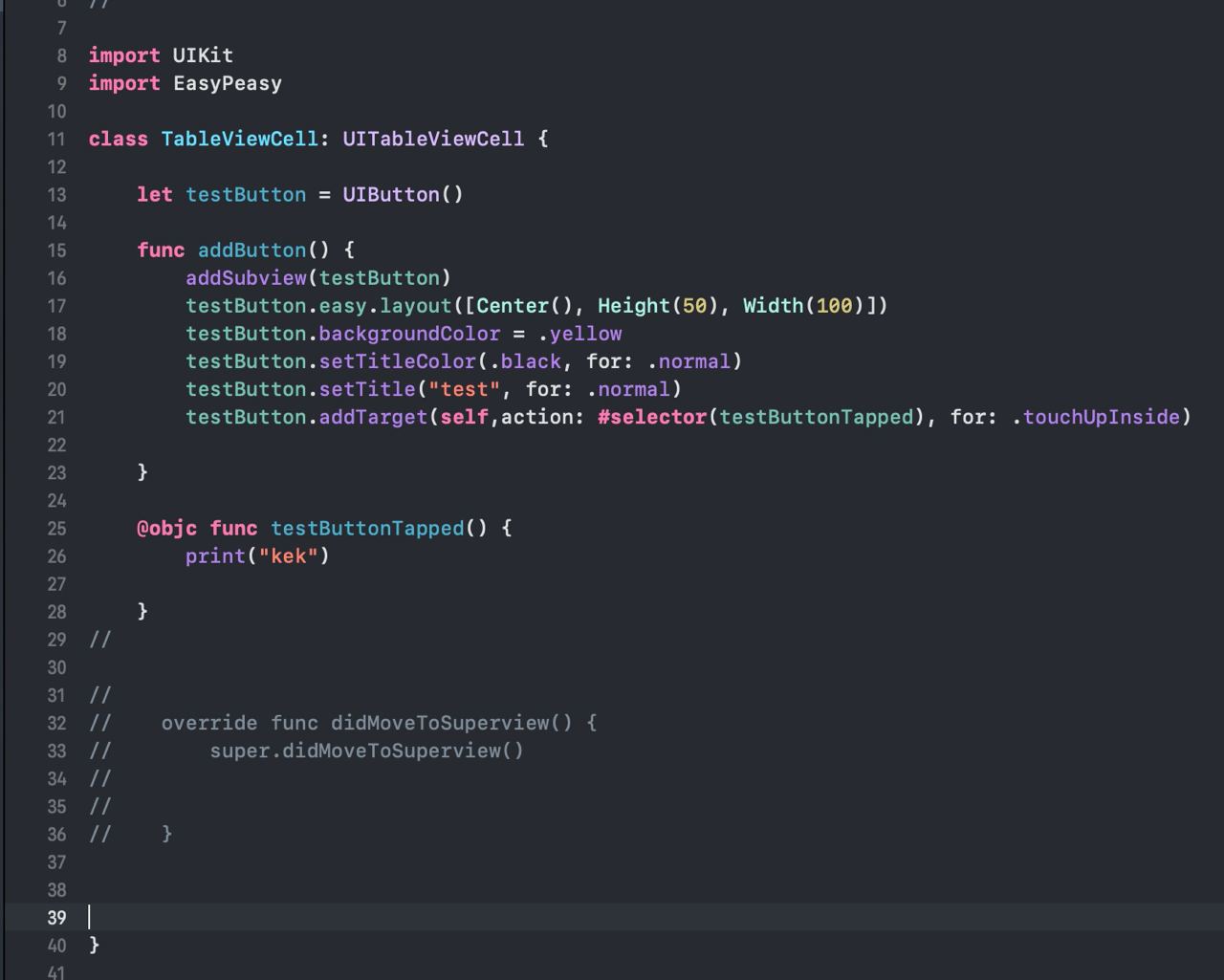Click 'Height(50)' in the layout call
This screenshot has height=980, width=1224.
pyautogui.click(x=658, y=305)
